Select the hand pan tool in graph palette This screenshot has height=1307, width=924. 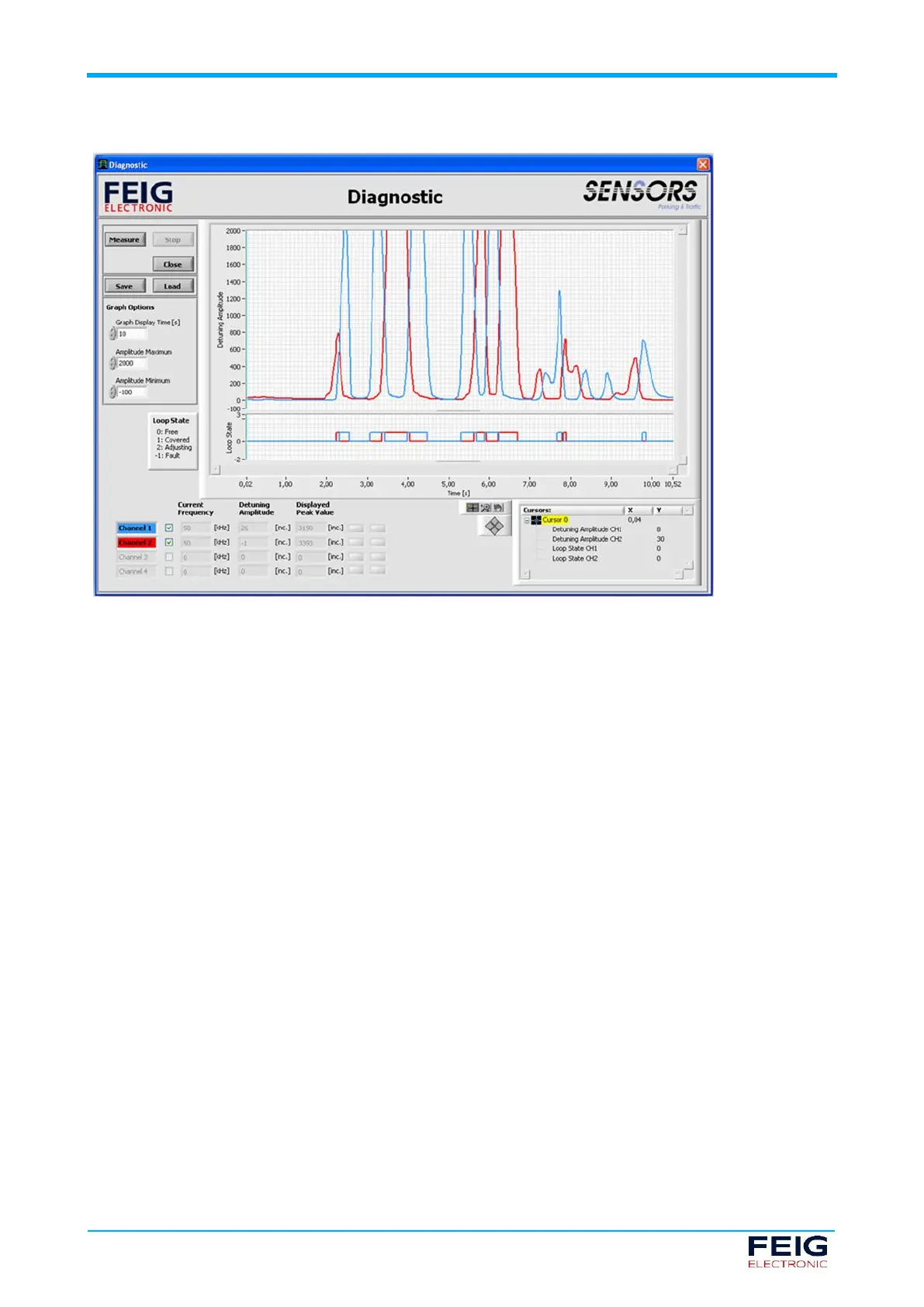coord(497,508)
